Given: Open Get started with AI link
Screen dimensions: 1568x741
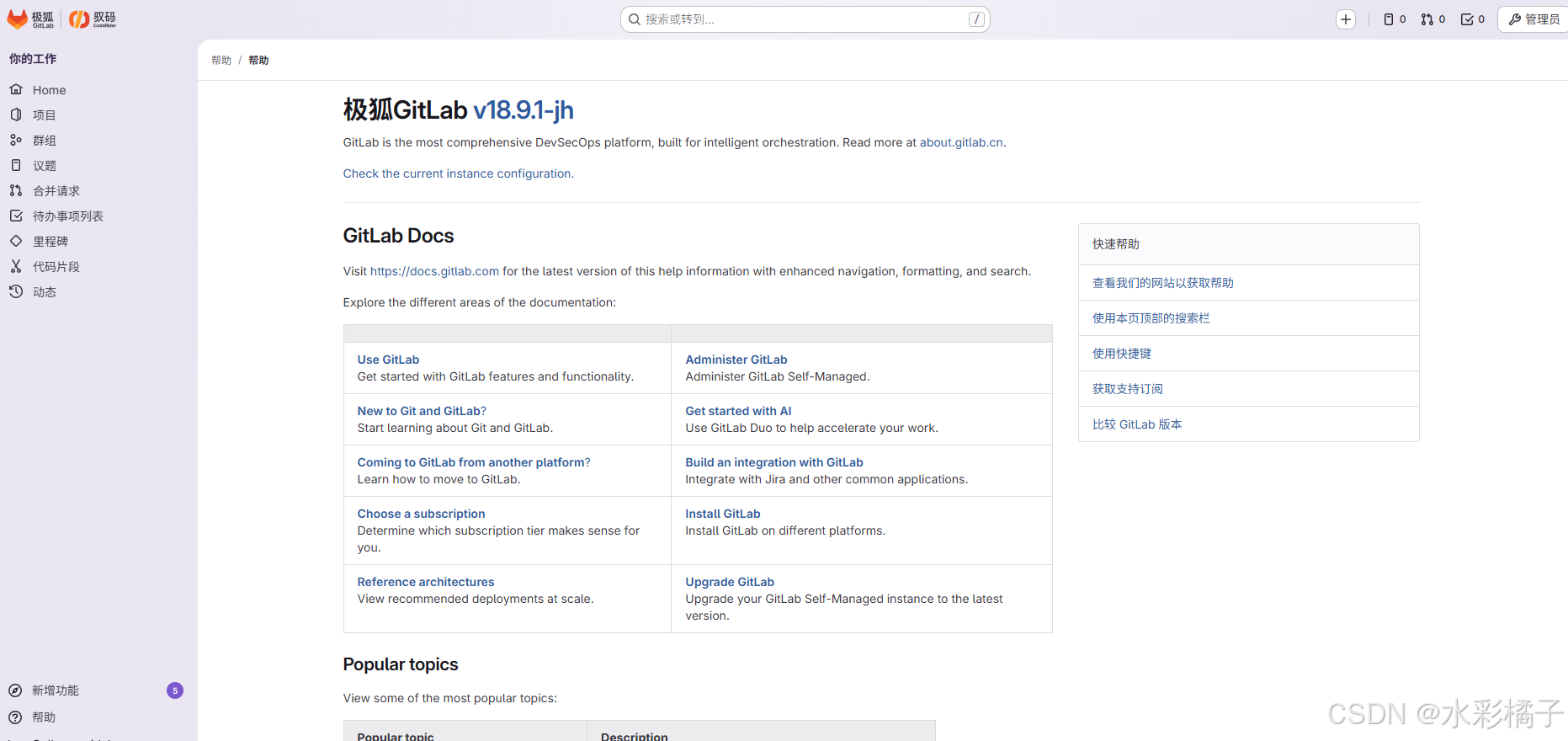Looking at the screenshot, I should point(738,411).
